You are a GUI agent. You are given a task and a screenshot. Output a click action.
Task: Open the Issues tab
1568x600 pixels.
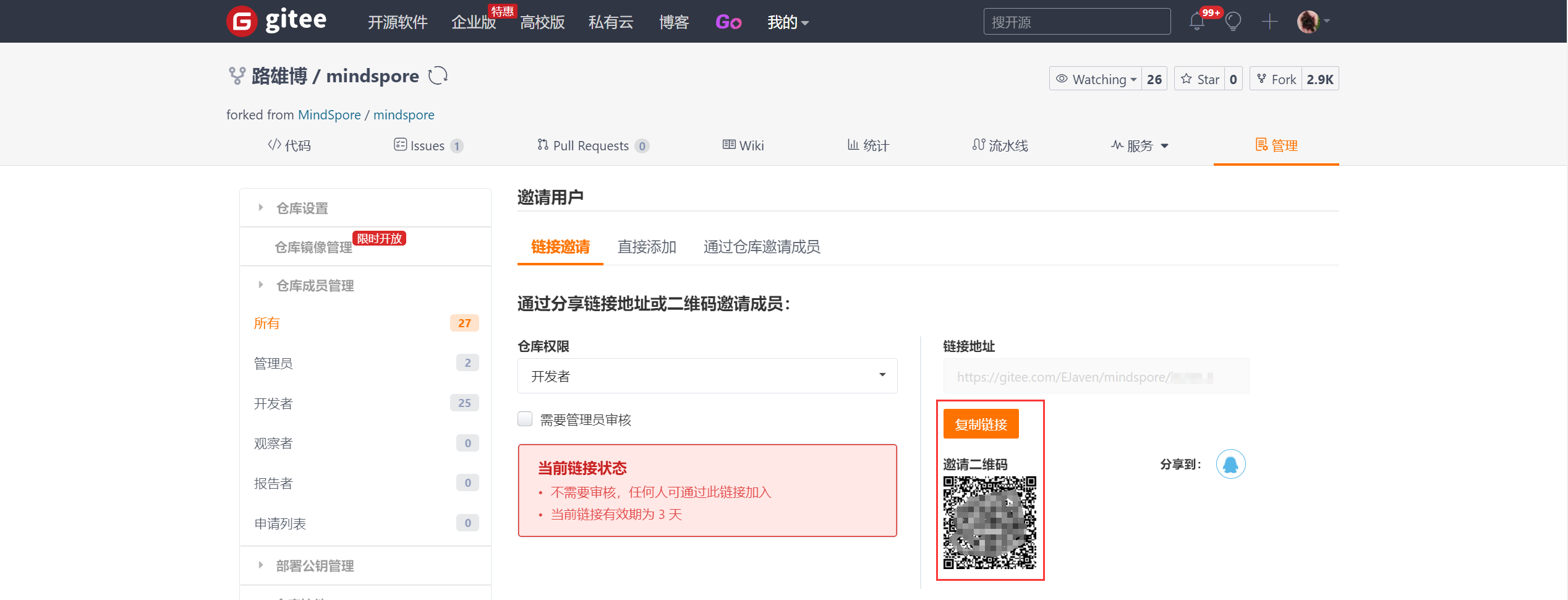pos(428,145)
